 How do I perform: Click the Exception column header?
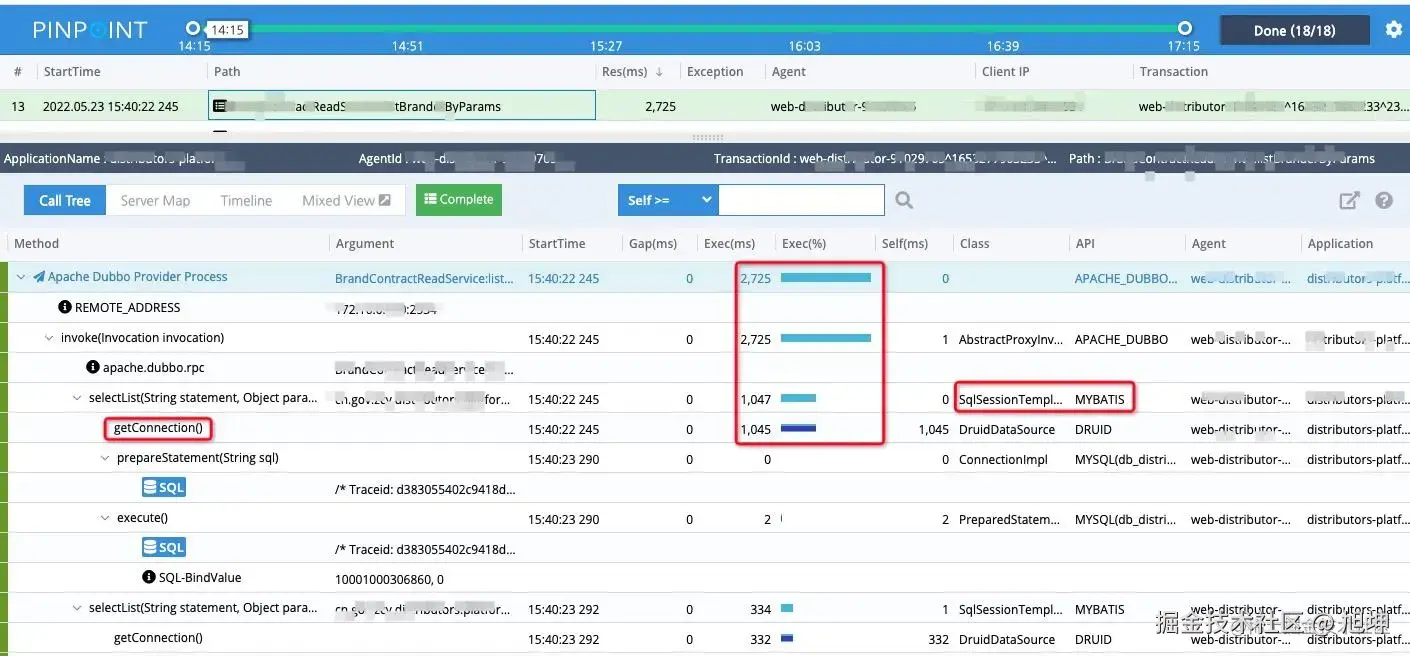(715, 72)
